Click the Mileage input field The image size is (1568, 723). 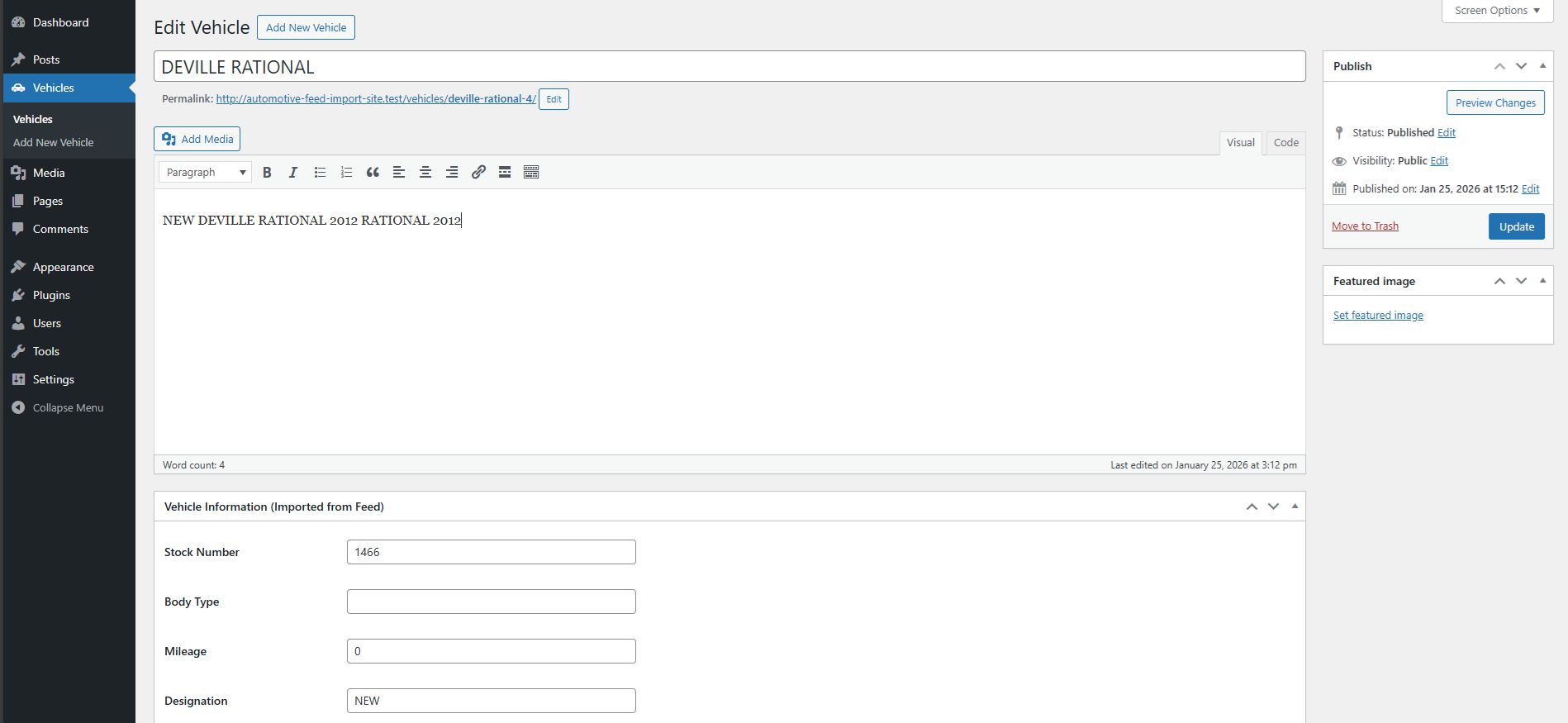pos(492,651)
